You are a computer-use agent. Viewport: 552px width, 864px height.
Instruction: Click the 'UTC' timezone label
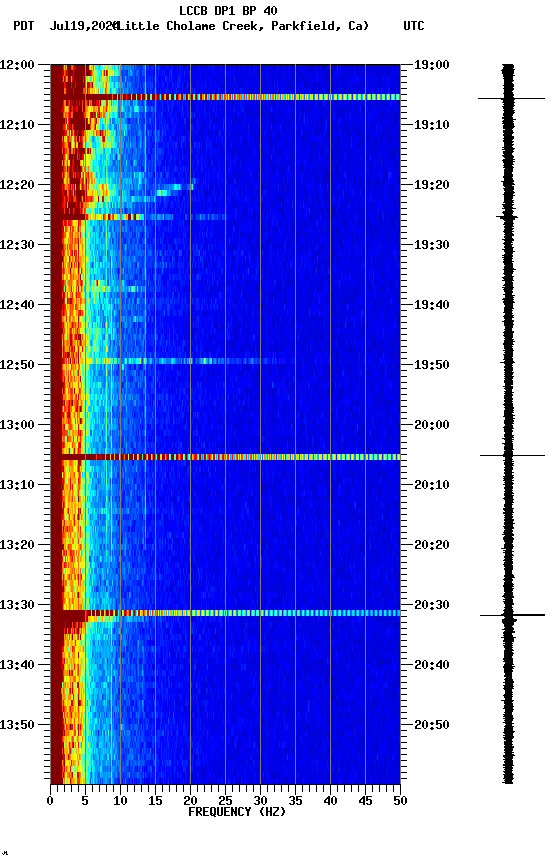[414, 26]
